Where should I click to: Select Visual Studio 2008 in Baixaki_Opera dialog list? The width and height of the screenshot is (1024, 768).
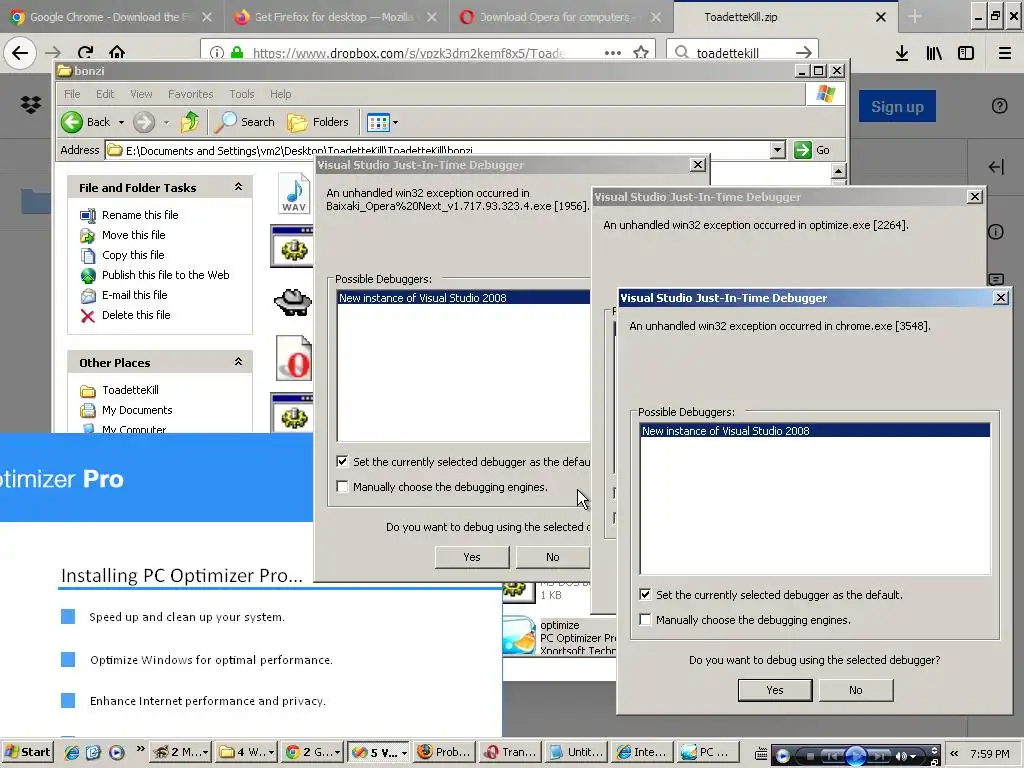coord(464,298)
